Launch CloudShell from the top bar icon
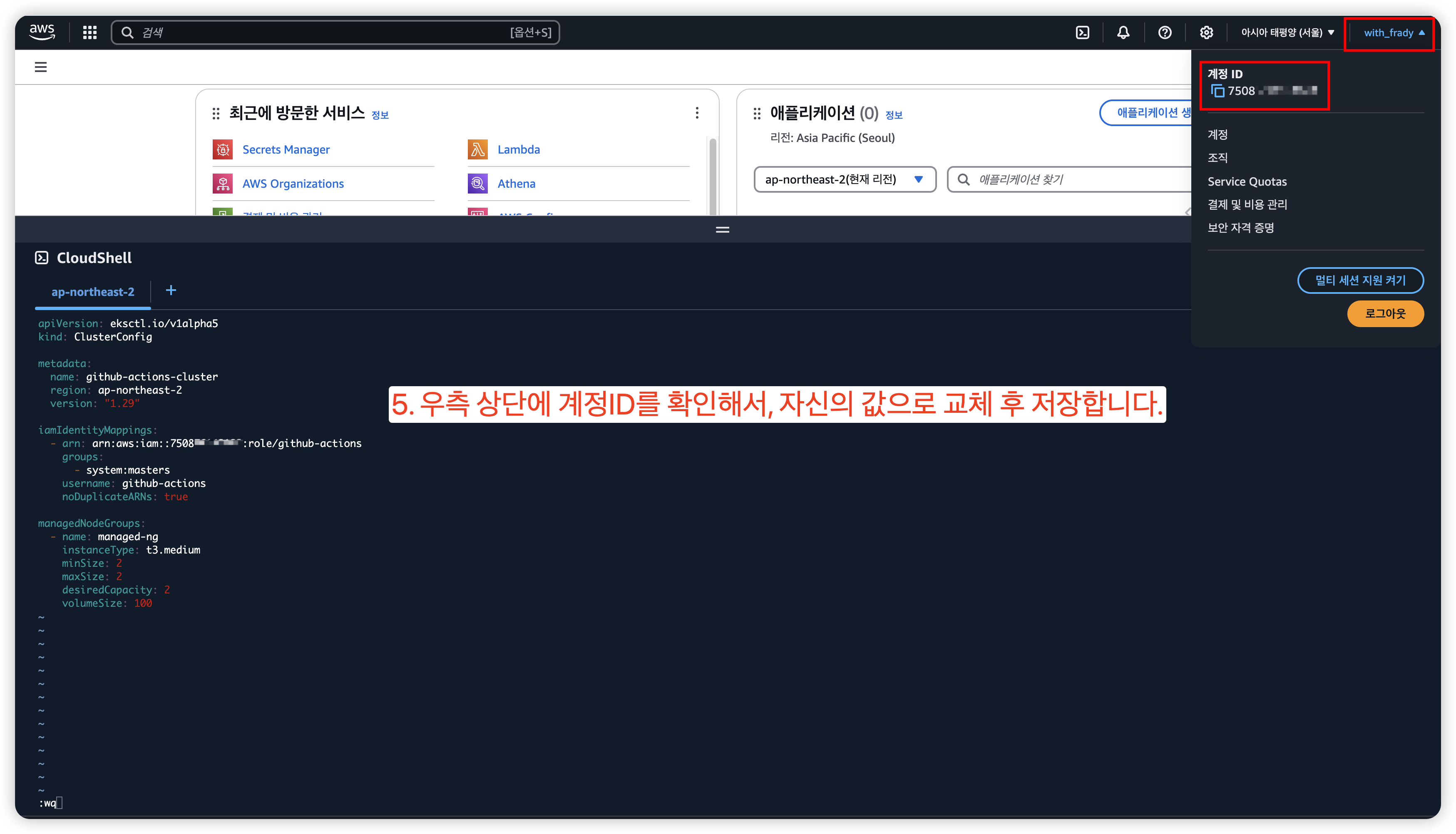 point(1082,32)
